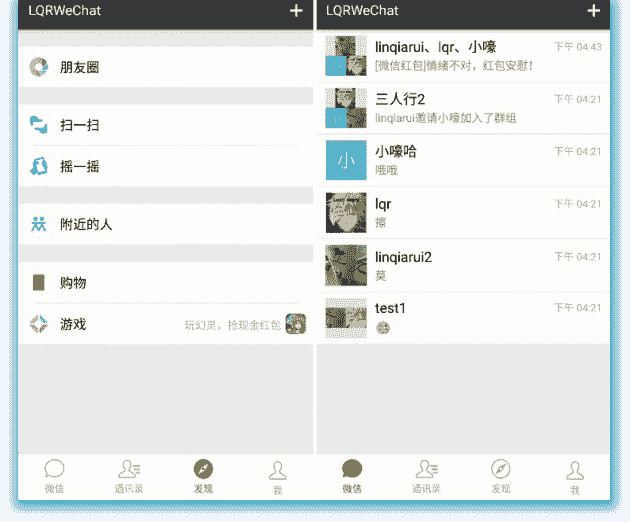The width and height of the screenshot is (630, 522).
Task: Open the 朋友圈 Moments icon
Action: [x=39, y=67]
